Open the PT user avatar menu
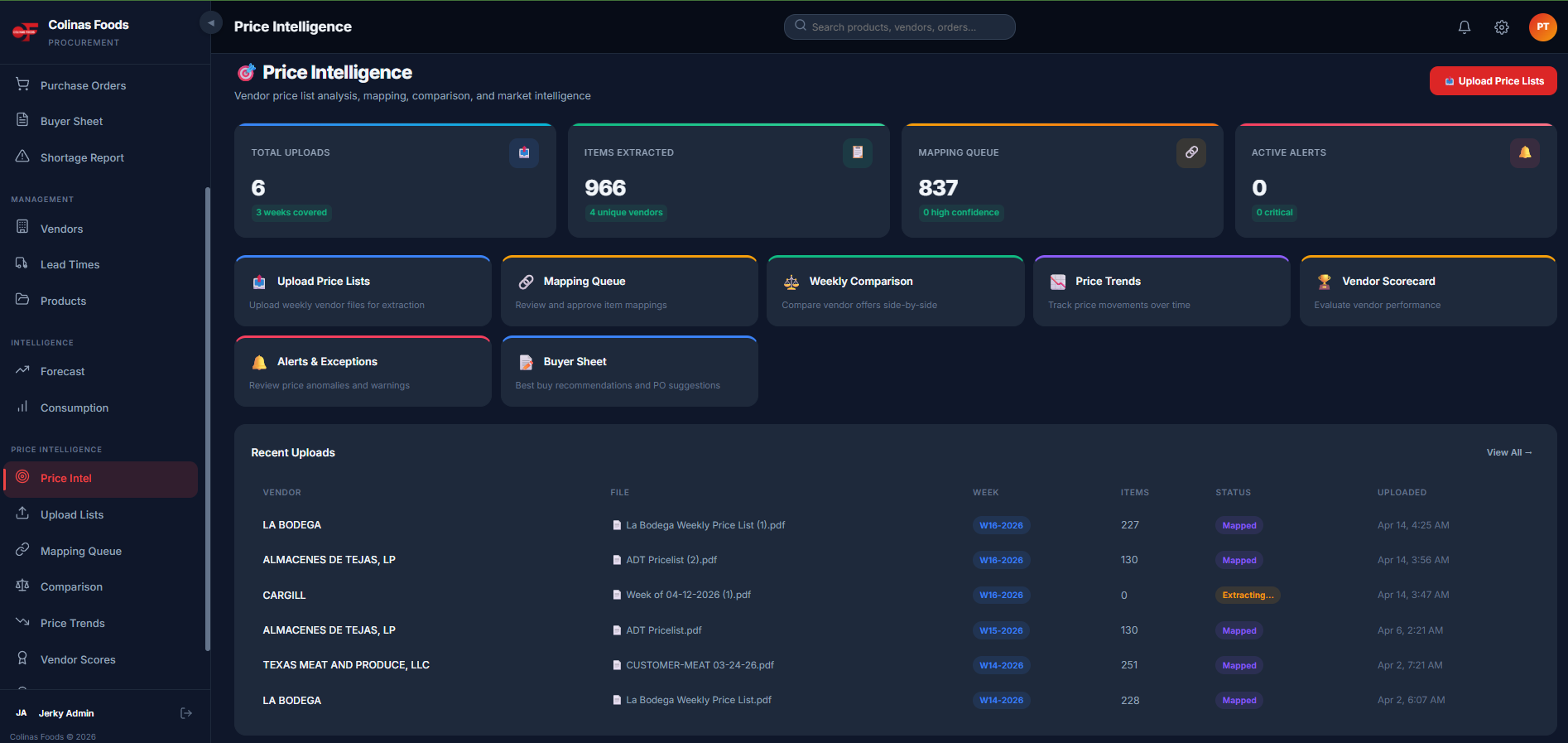The height and width of the screenshot is (743, 1568). pos(1543,27)
